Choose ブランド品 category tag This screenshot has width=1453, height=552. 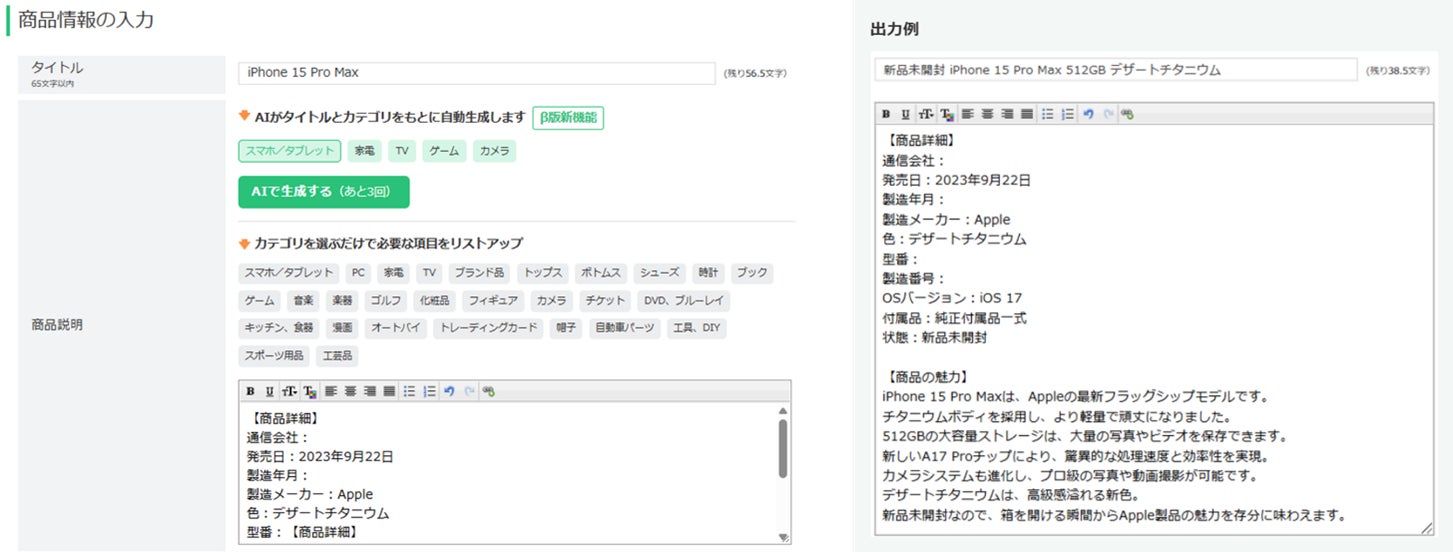[x=480, y=272]
